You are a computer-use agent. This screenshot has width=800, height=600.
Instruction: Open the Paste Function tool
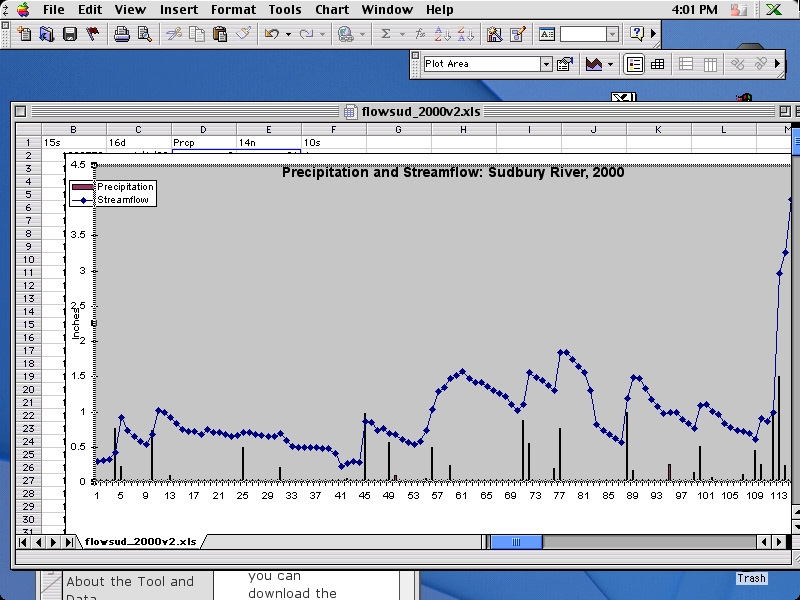[x=418, y=33]
